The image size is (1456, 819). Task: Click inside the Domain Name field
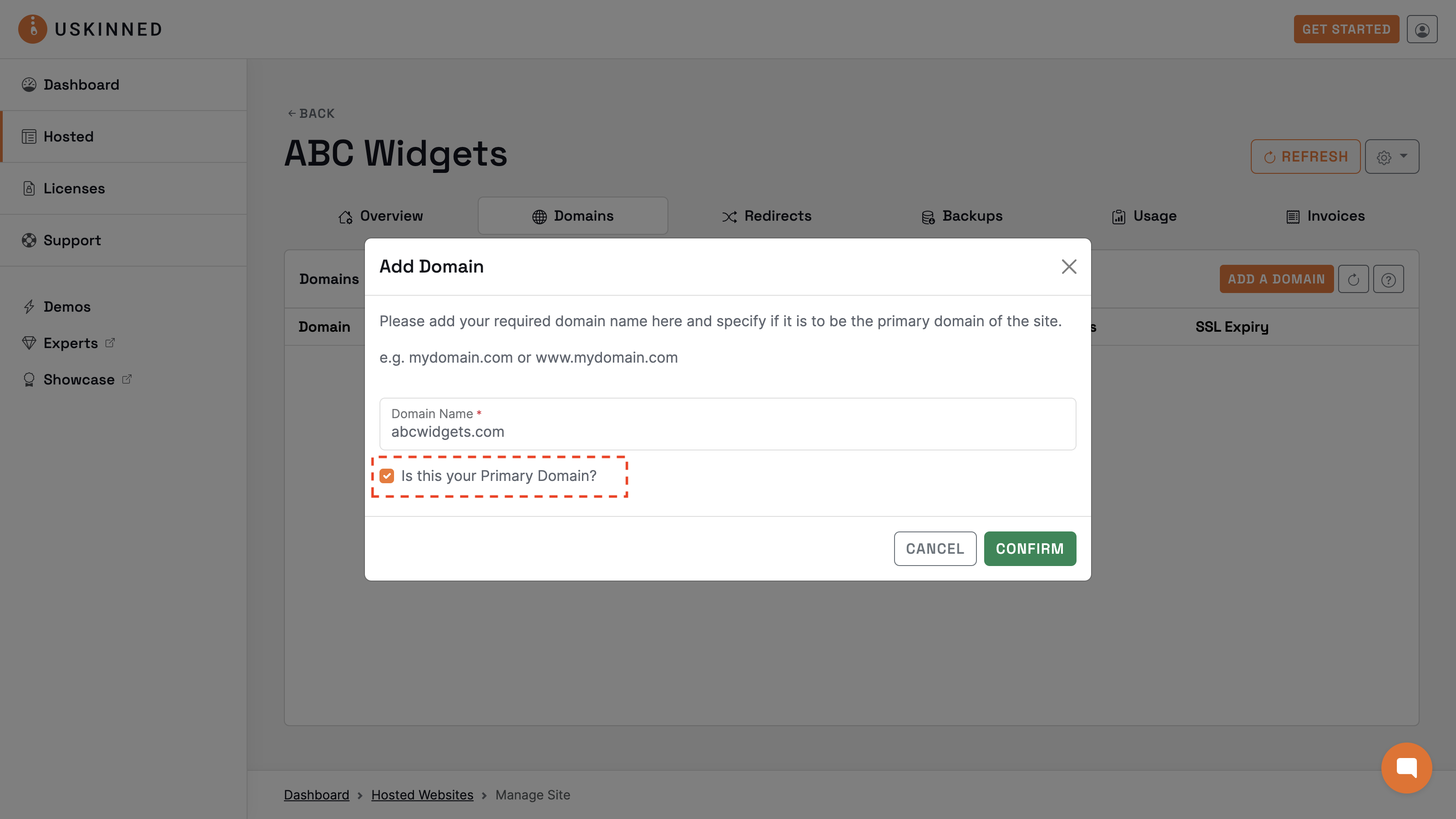pyautogui.click(x=727, y=431)
